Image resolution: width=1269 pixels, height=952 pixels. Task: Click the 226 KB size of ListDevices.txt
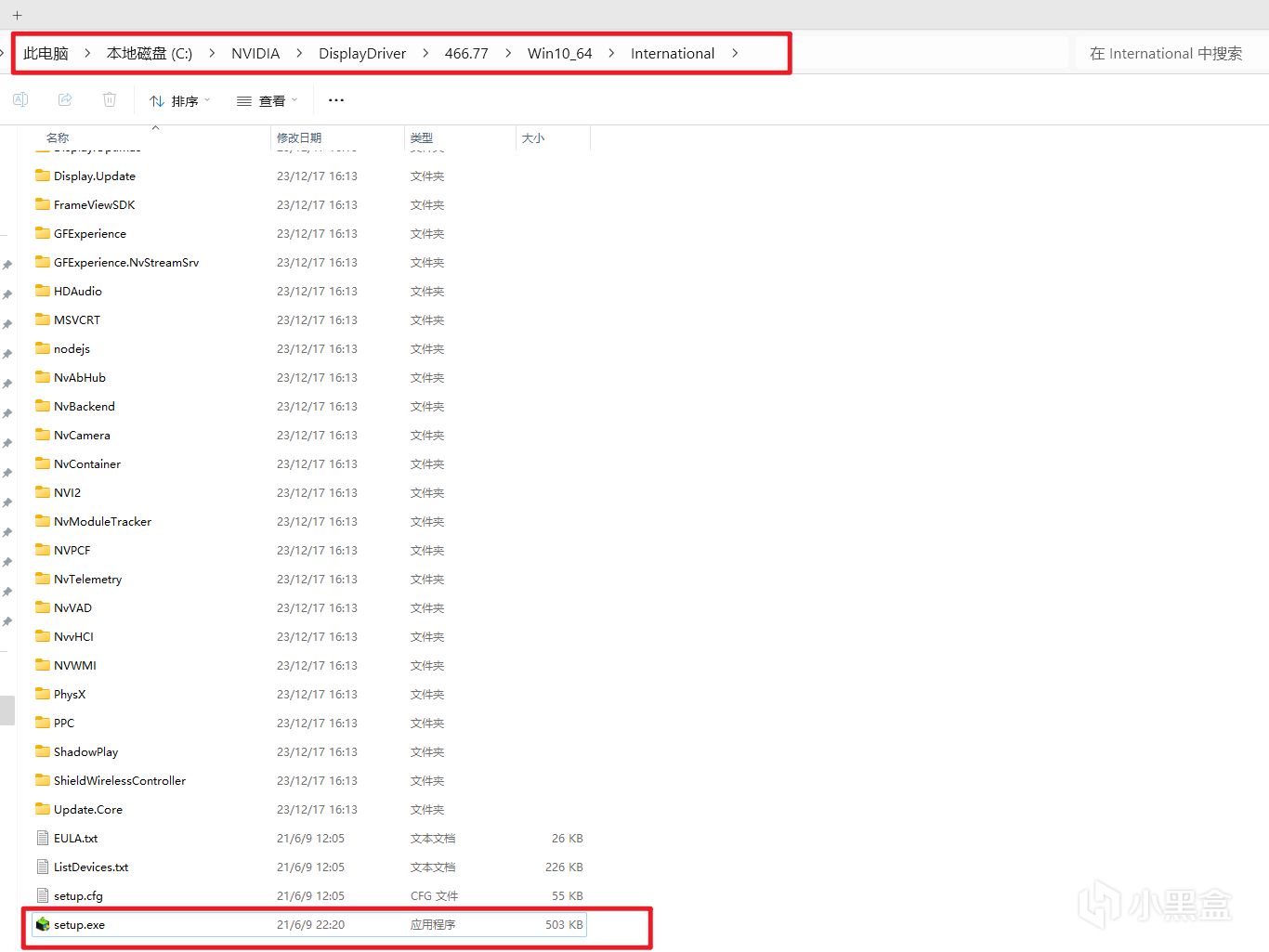pos(564,867)
